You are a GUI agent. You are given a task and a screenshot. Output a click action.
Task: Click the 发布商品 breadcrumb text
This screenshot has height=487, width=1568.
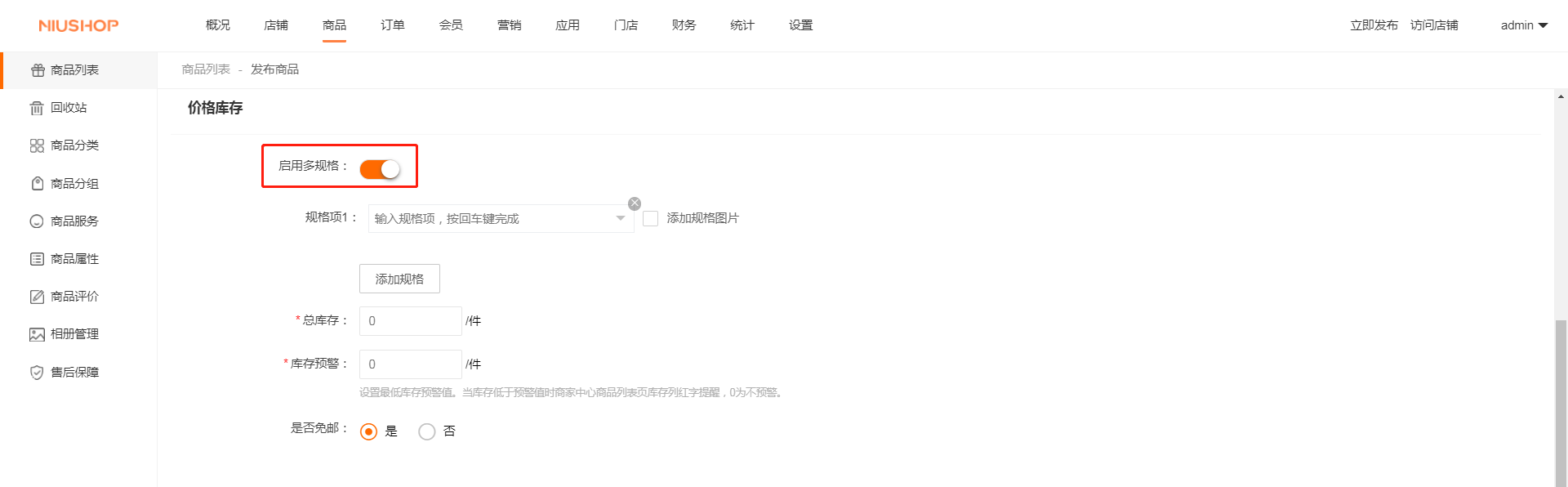coord(274,69)
